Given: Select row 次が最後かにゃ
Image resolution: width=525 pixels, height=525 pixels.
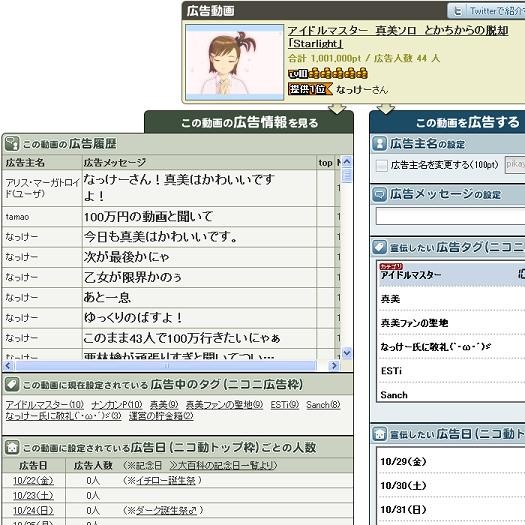Looking at the screenshot, I should [171, 257].
